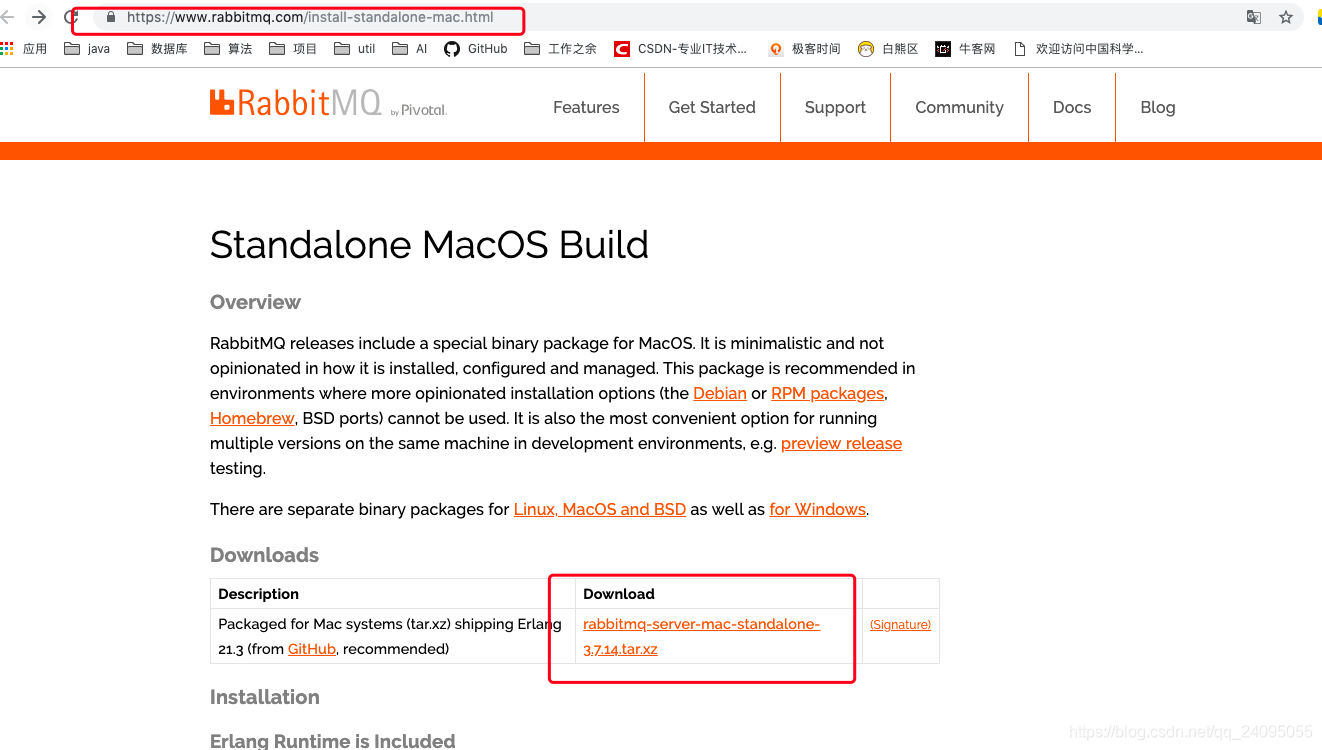Open the Support nav menu

835,107
